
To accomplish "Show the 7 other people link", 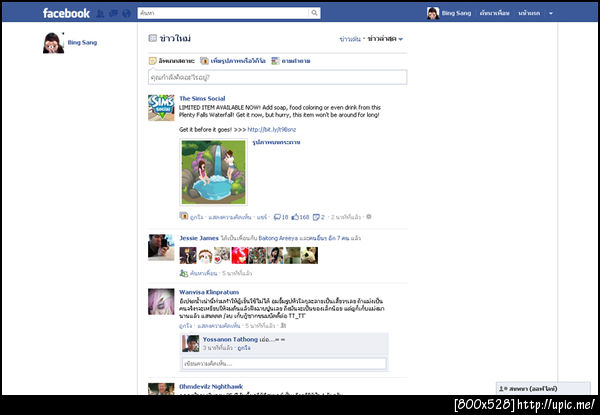I will pyautogui.click(x=329, y=238).
